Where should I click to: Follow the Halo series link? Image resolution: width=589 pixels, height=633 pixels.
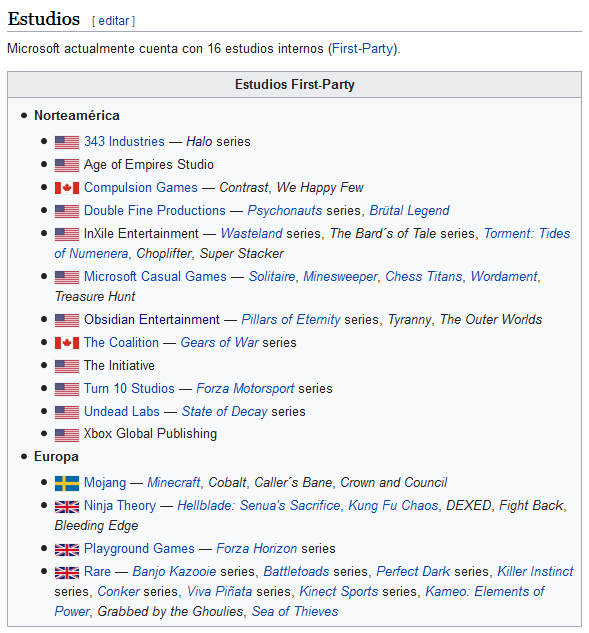[199, 141]
